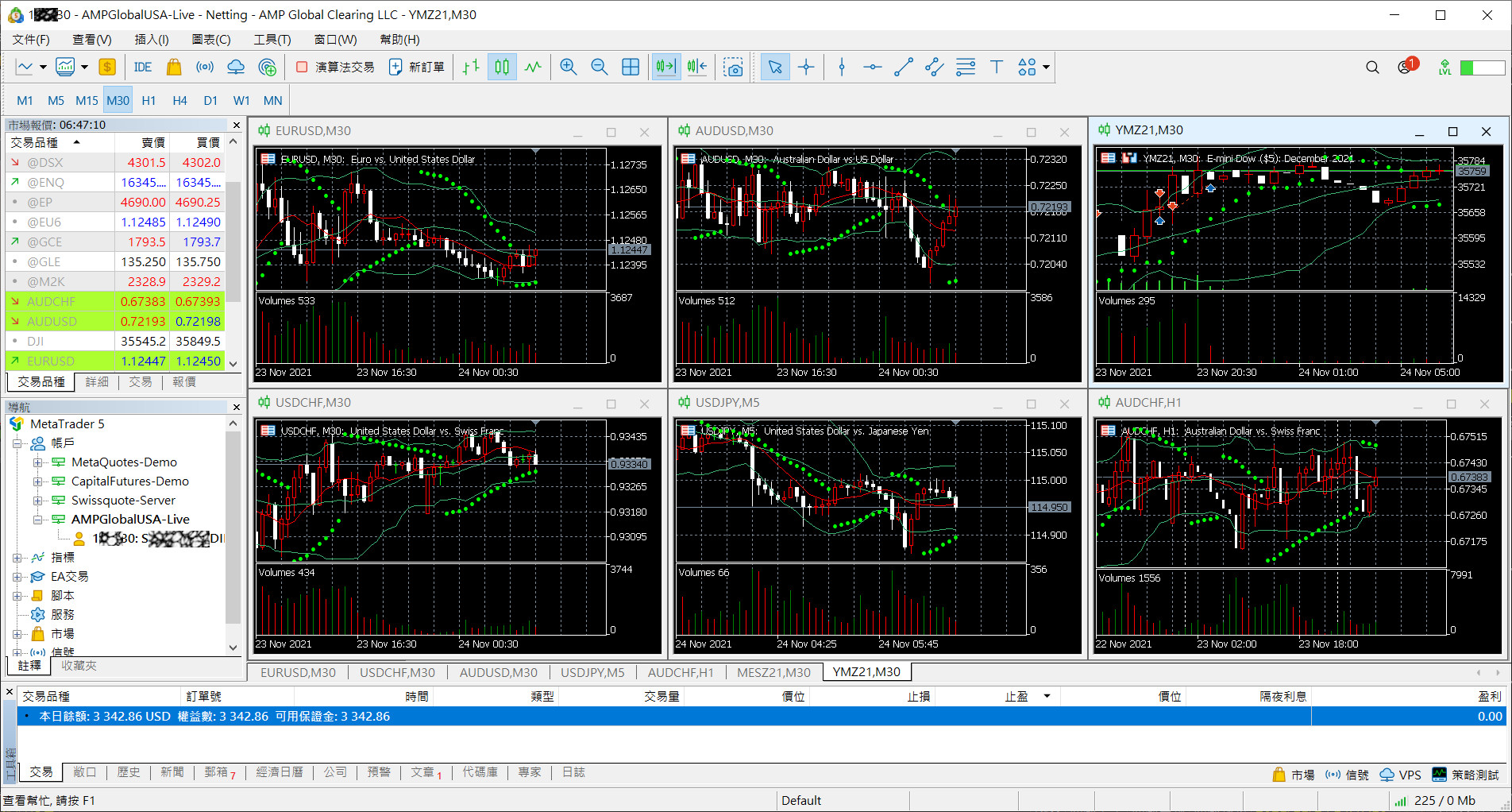Open the Market shopping bag icon in the toolbar
This screenshot has height=812, width=1512.
coord(174,68)
